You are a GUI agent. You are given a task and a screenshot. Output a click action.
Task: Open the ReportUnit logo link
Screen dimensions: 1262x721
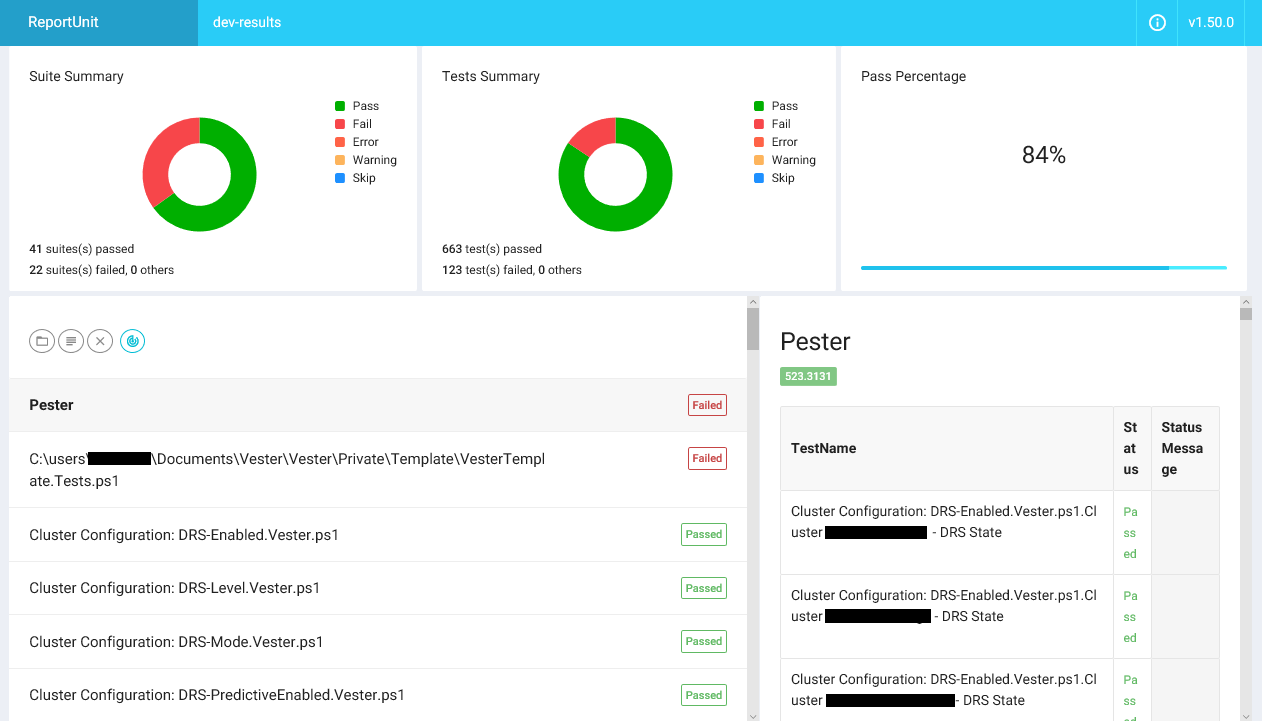click(63, 22)
